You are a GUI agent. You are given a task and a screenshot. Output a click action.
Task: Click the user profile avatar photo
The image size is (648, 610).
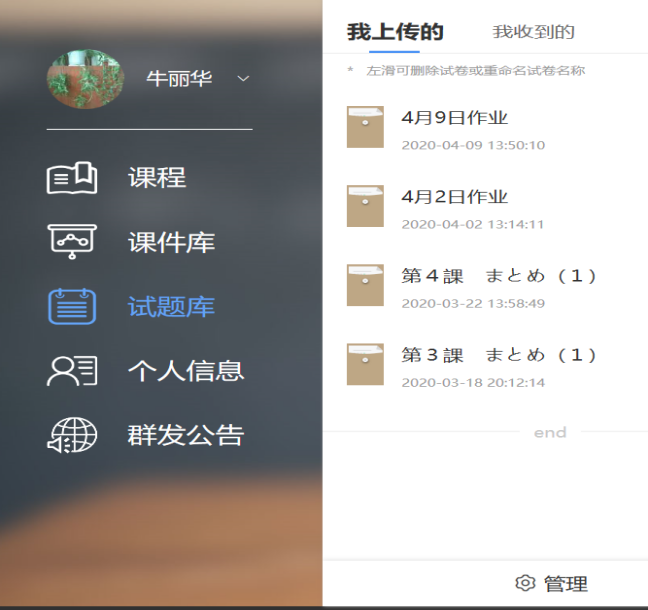point(85,79)
